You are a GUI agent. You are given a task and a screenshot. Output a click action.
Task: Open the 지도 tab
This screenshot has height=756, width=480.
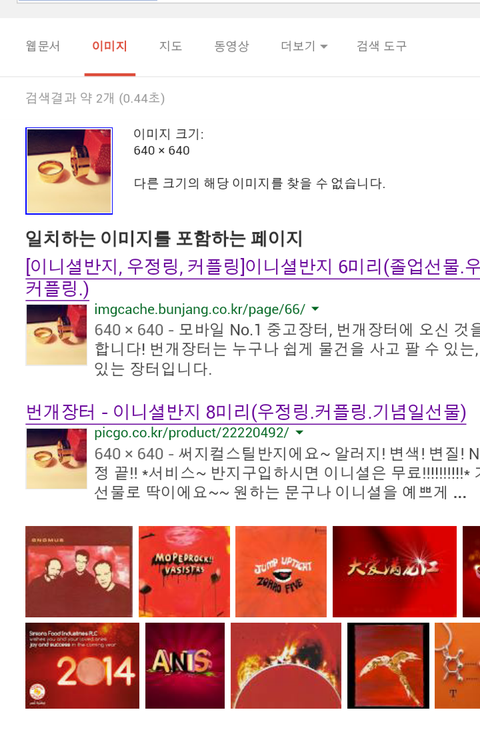171,46
